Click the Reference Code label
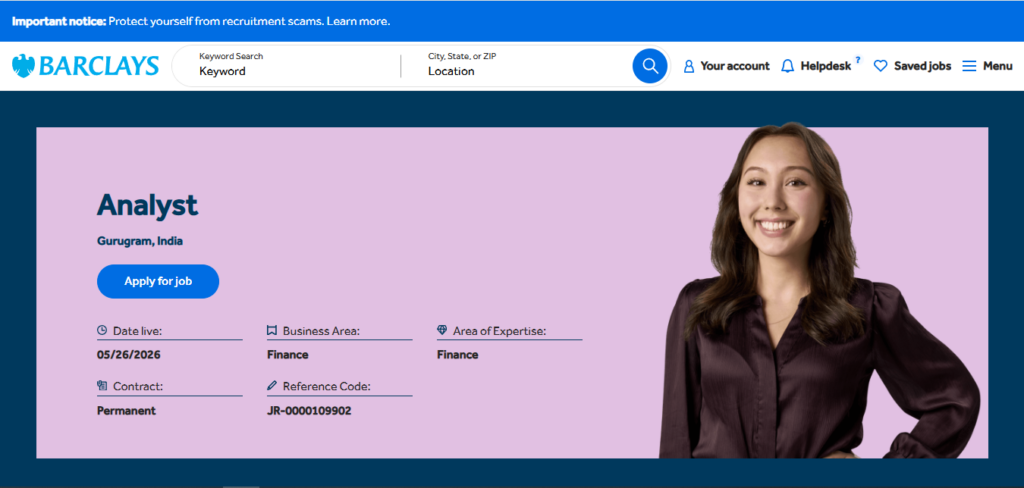Screen dimensions: 1024x488 tap(327, 387)
